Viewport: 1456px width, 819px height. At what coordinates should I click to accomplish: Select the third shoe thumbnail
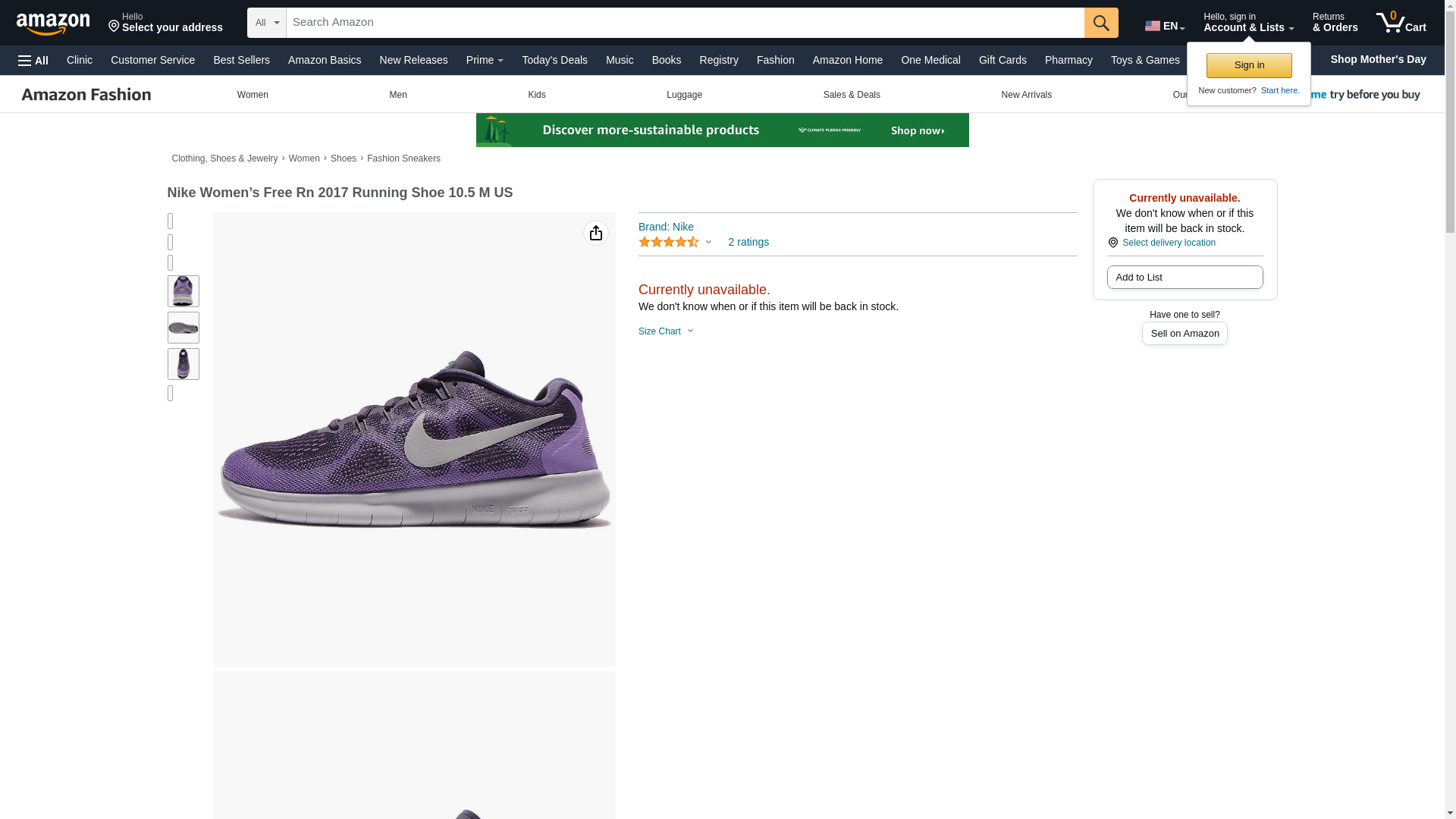[x=184, y=364]
